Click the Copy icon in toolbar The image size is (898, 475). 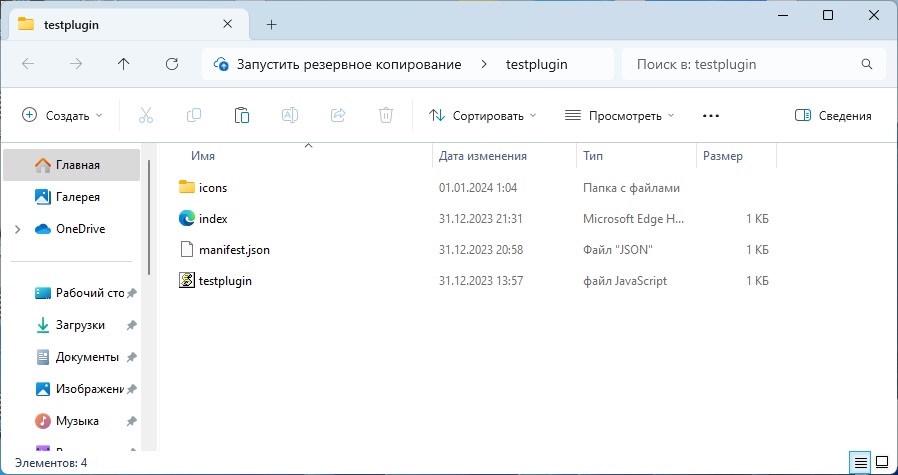click(x=194, y=116)
